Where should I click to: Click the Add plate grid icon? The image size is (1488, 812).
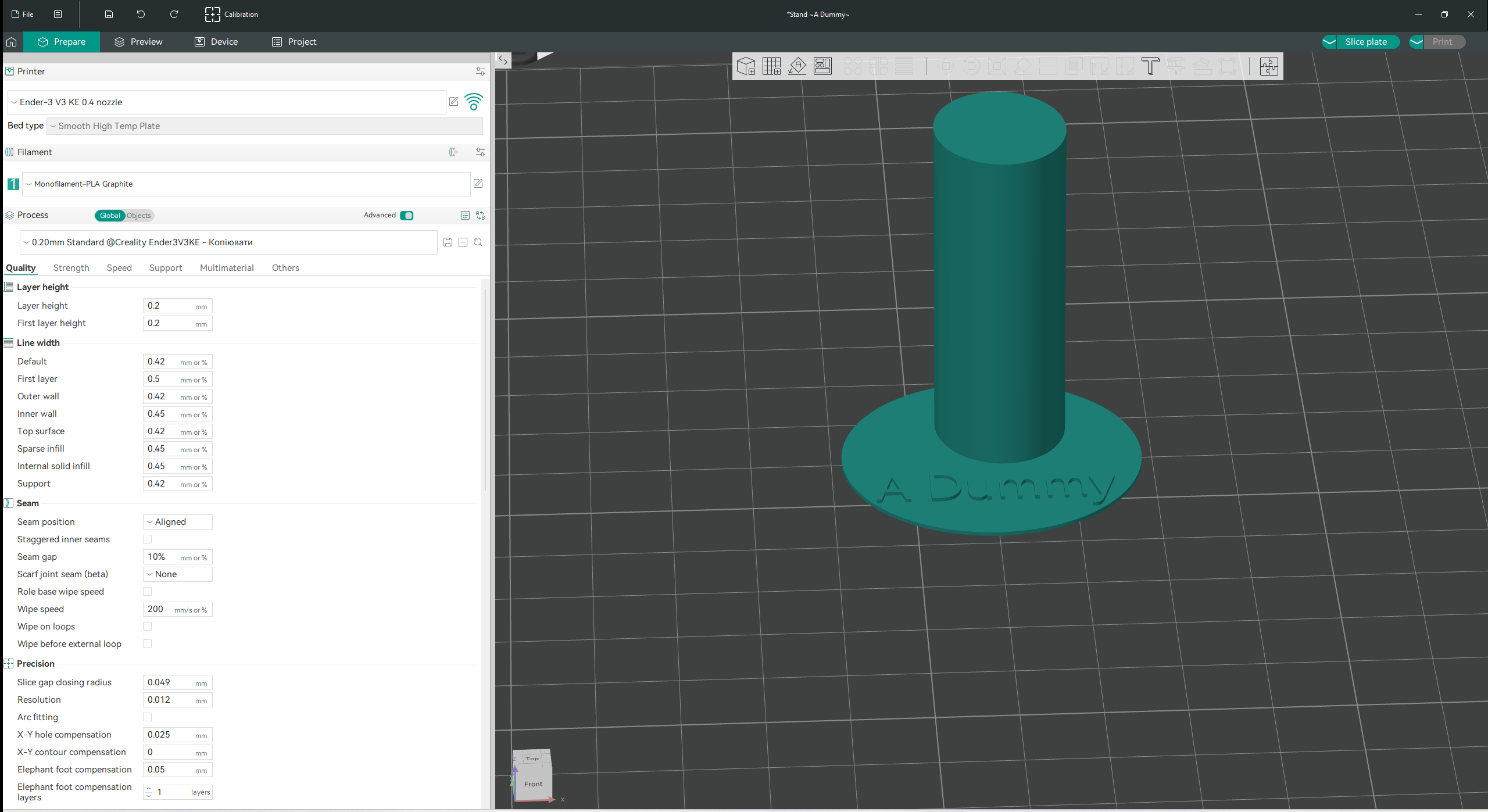pos(771,66)
